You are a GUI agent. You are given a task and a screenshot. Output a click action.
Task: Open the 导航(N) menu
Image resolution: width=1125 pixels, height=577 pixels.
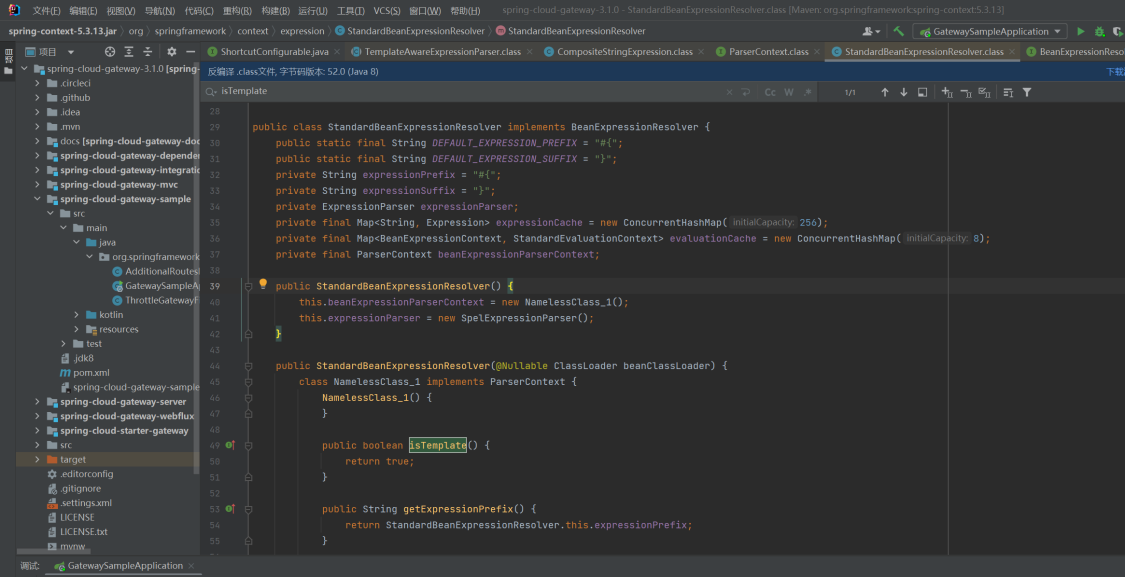pyautogui.click(x=159, y=11)
